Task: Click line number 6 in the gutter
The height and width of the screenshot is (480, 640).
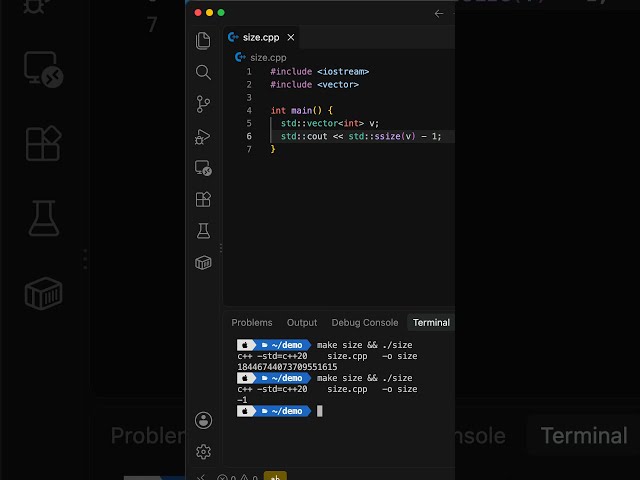Action: click(249, 136)
